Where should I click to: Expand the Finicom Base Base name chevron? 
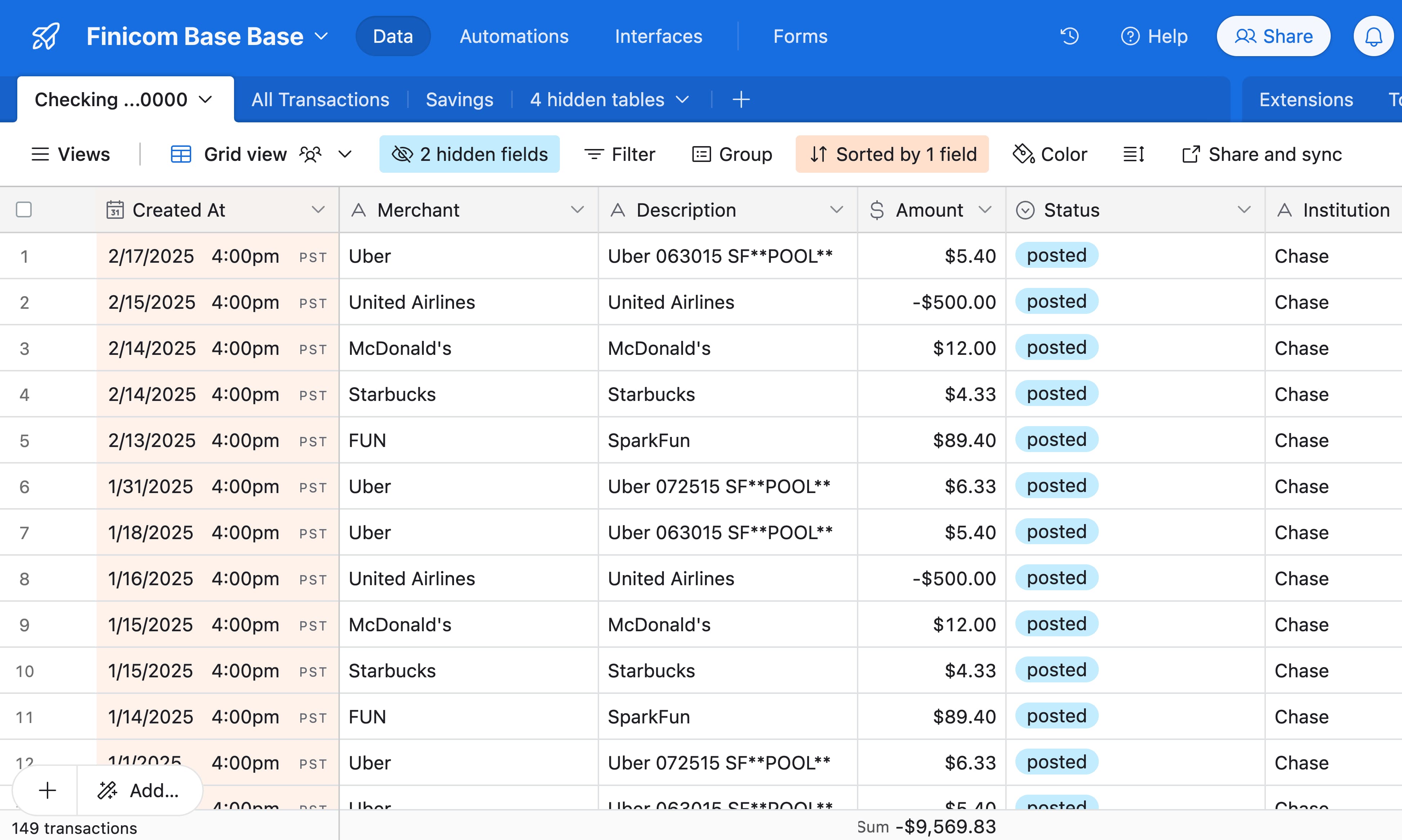[x=322, y=36]
